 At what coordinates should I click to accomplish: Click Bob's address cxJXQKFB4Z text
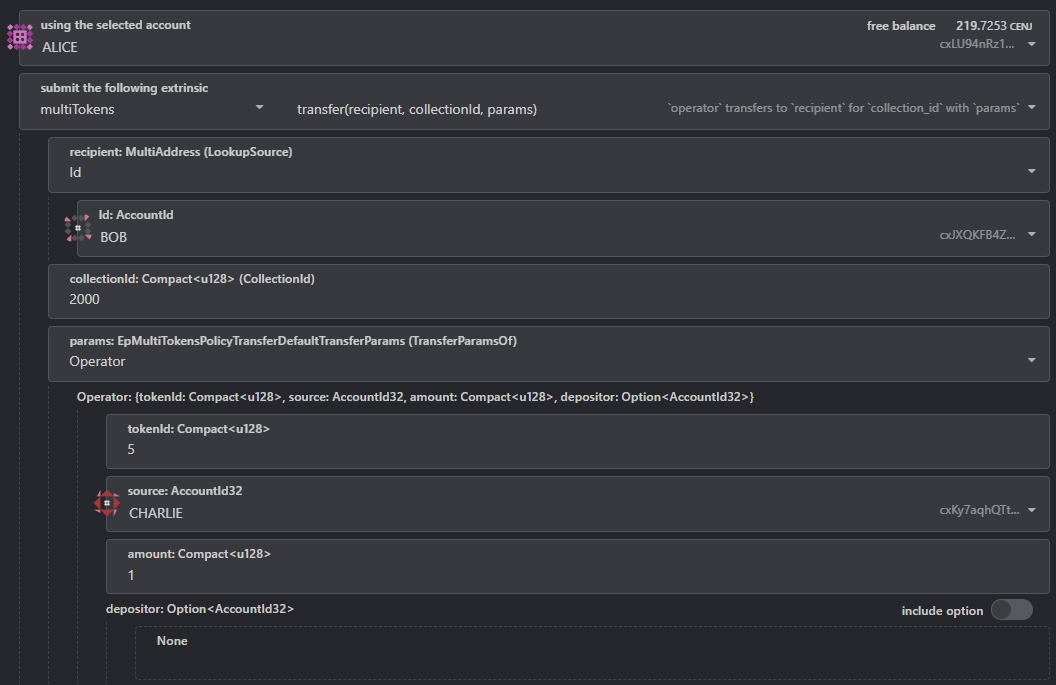pyautogui.click(x=977, y=234)
